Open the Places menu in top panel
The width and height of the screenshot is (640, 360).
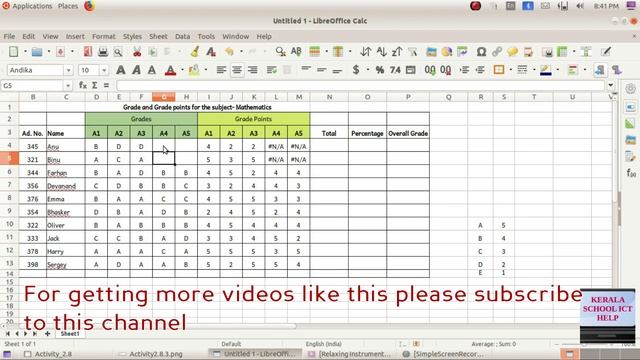pos(68,6)
